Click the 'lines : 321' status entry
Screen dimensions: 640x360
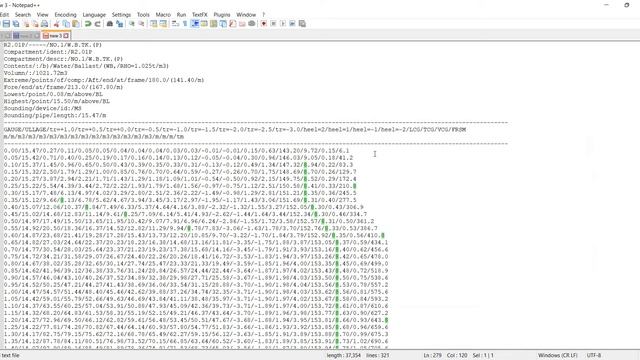tap(378, 356)
